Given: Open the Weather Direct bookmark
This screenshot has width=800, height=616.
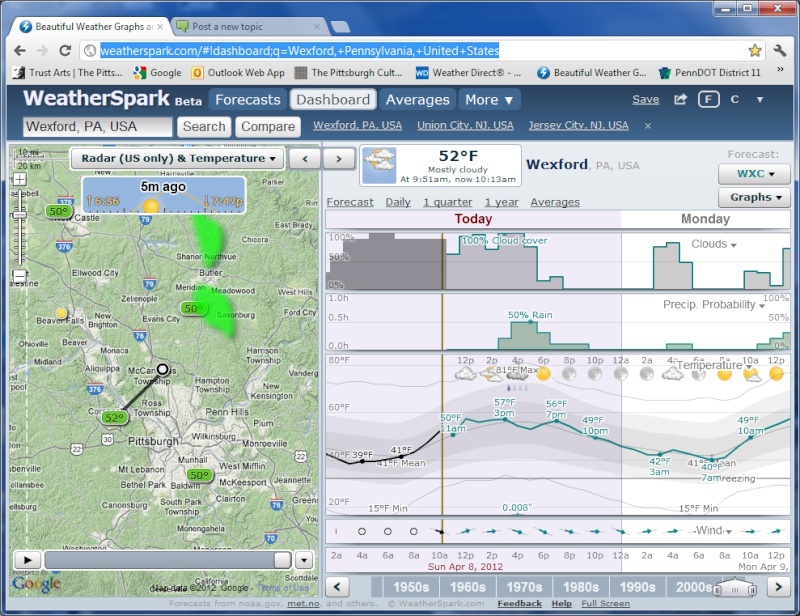Looking at the screenshot, I should [468, 72].
